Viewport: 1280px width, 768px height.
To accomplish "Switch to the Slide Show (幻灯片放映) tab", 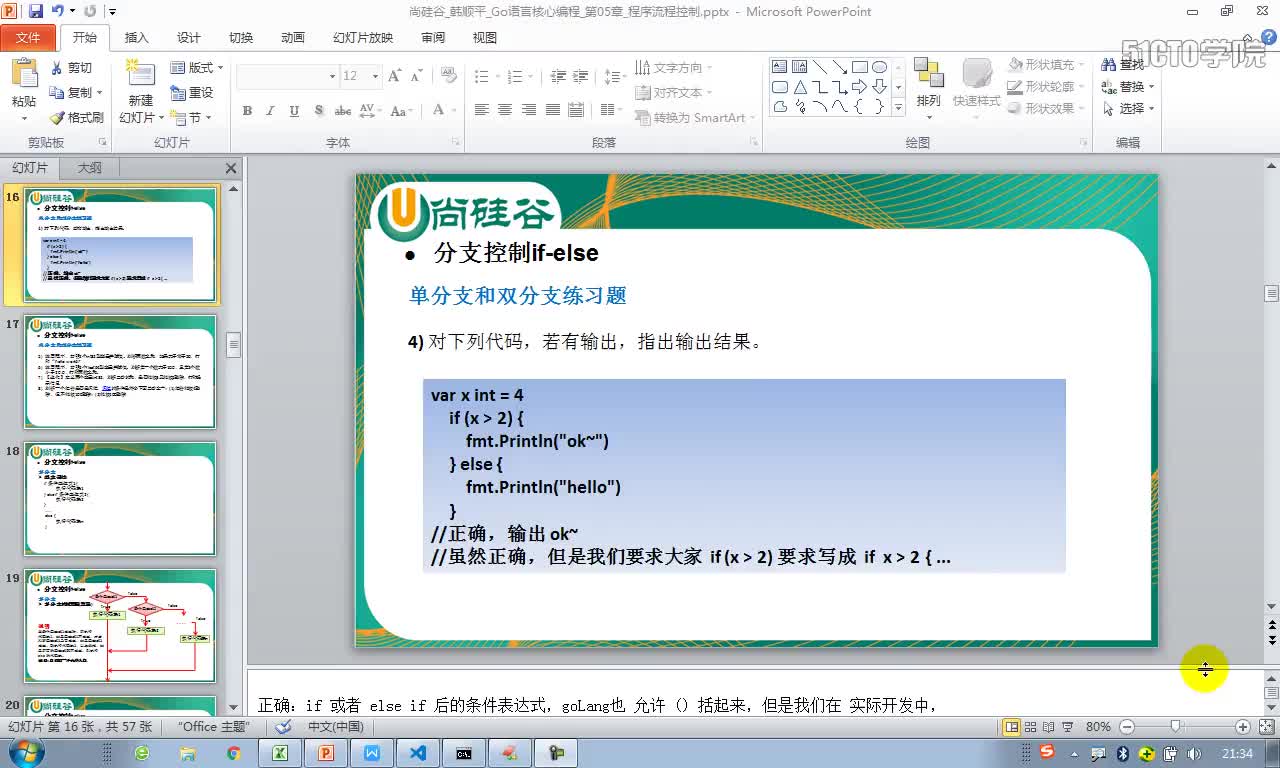I will point(363,38).
